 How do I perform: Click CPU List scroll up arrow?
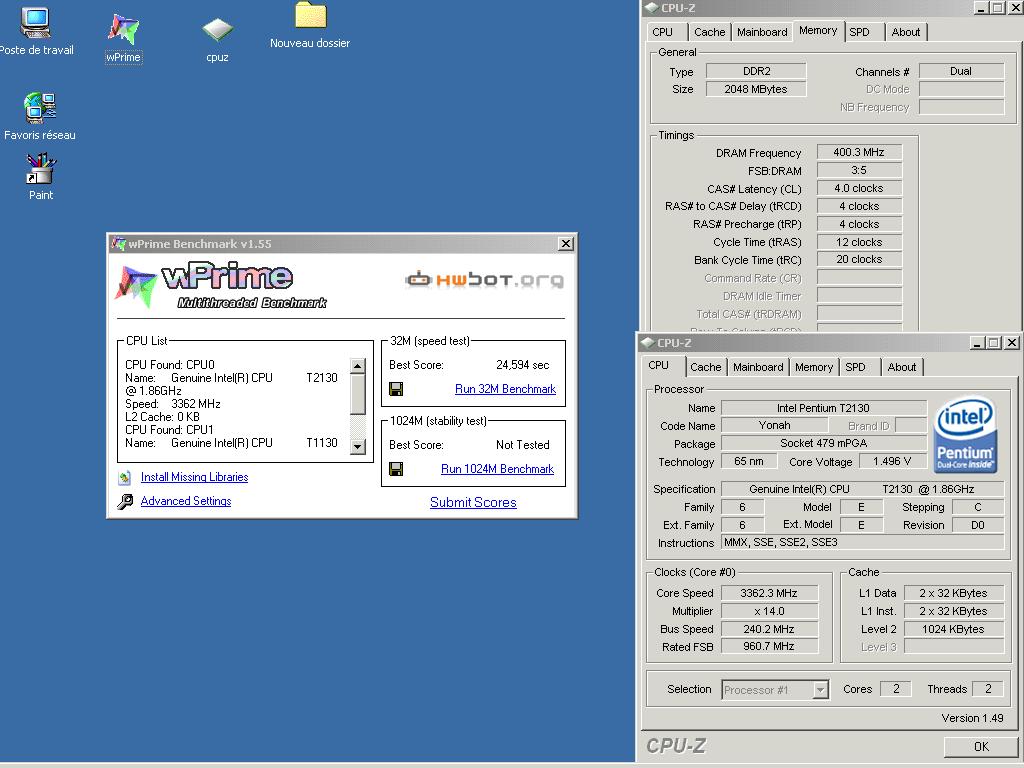(357, 366)
